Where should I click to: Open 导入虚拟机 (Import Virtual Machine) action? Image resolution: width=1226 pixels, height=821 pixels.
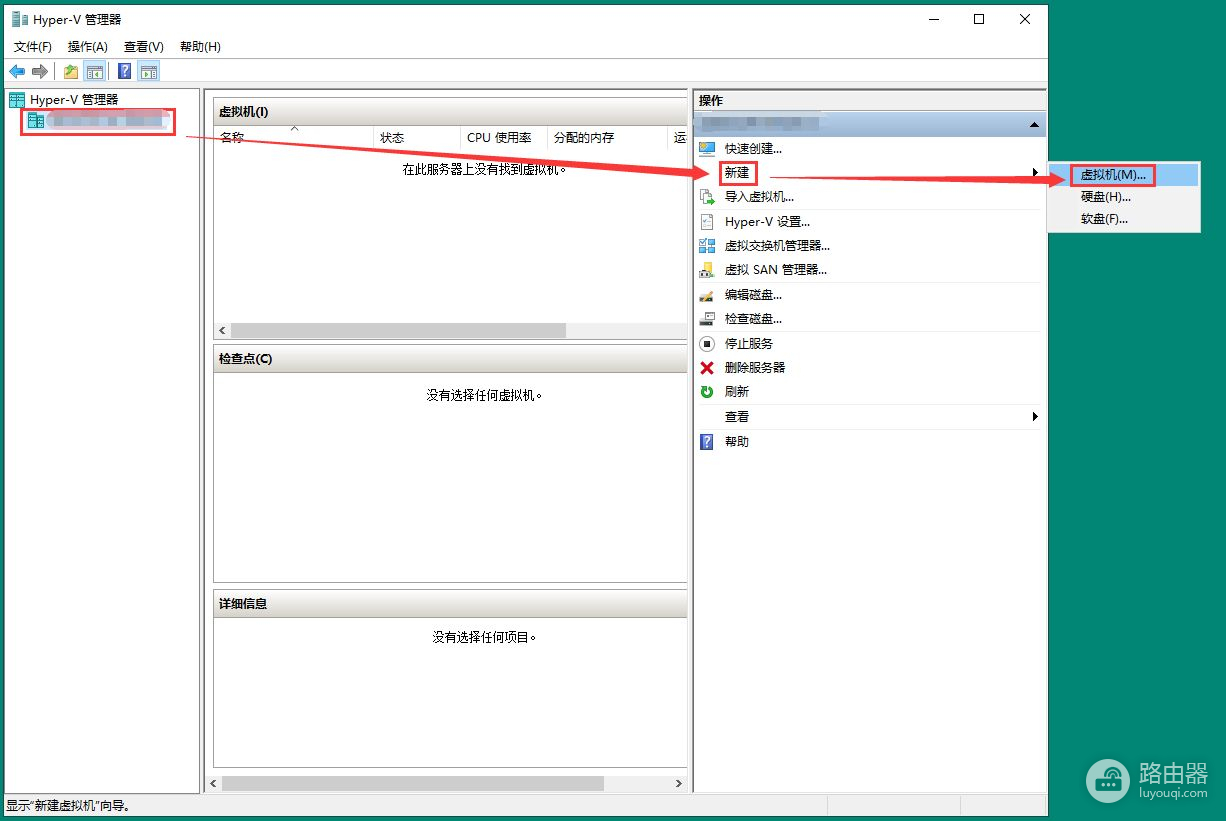(759, 197)
